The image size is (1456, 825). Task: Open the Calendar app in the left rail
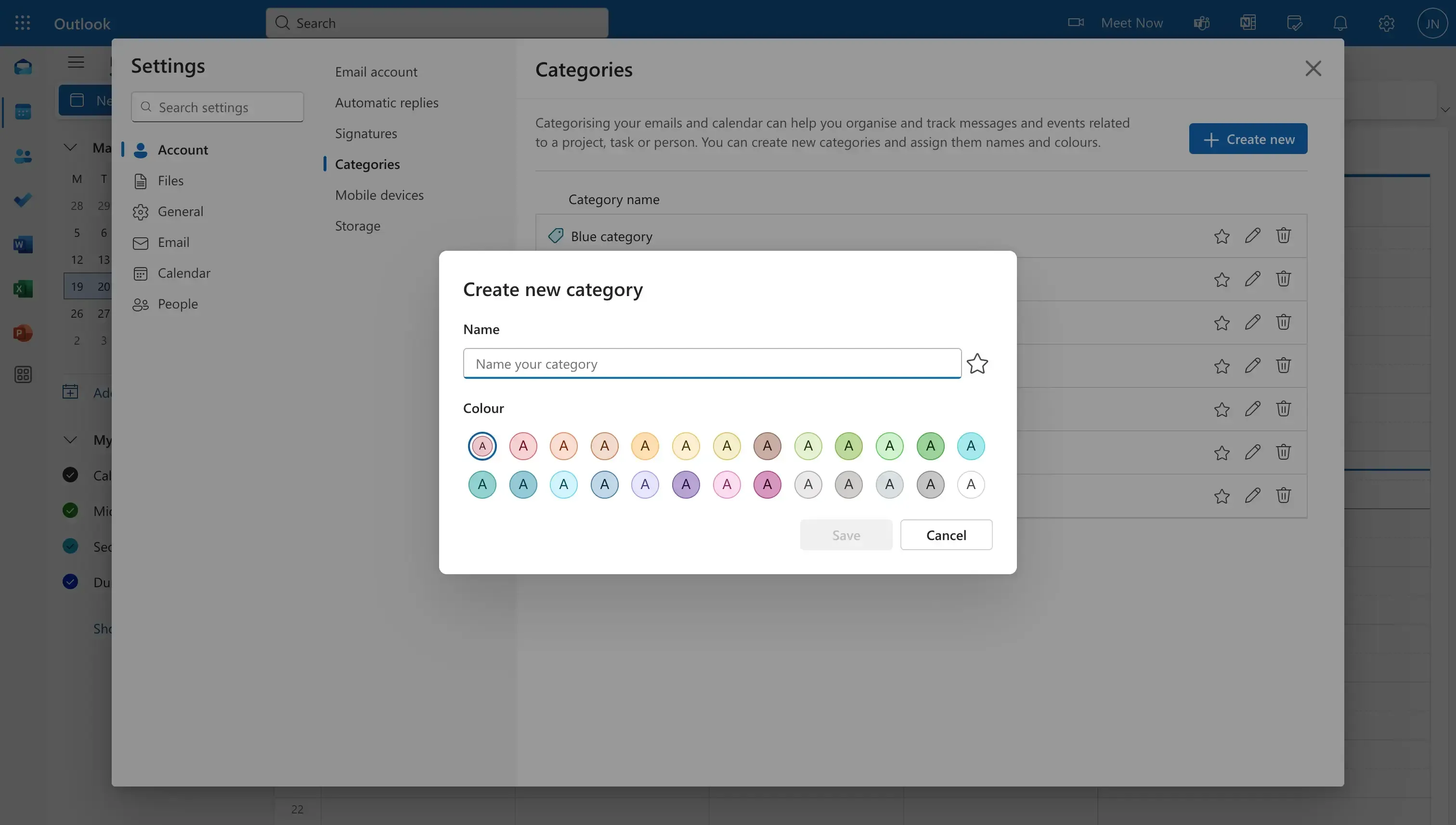(x=23, y=112)
